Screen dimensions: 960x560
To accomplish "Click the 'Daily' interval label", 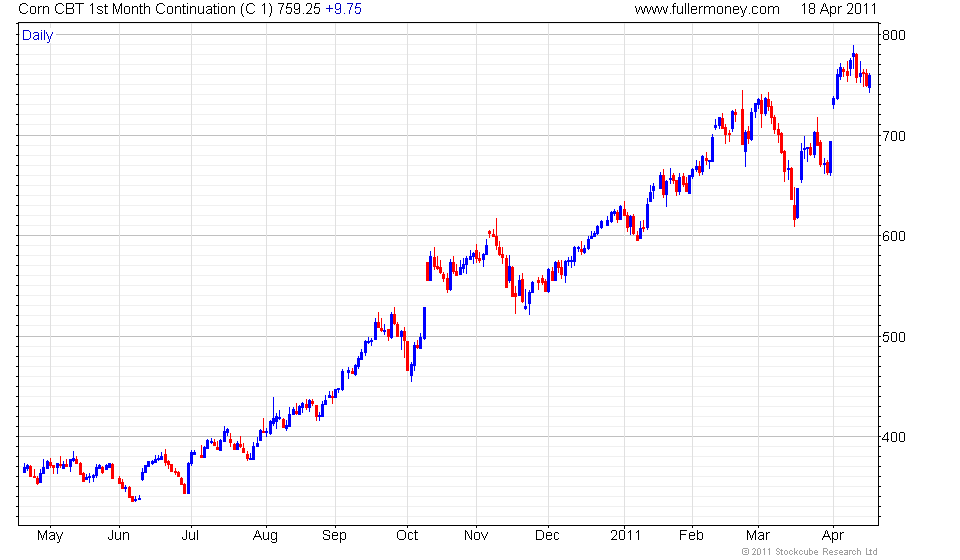I will [x=37, y=35].
